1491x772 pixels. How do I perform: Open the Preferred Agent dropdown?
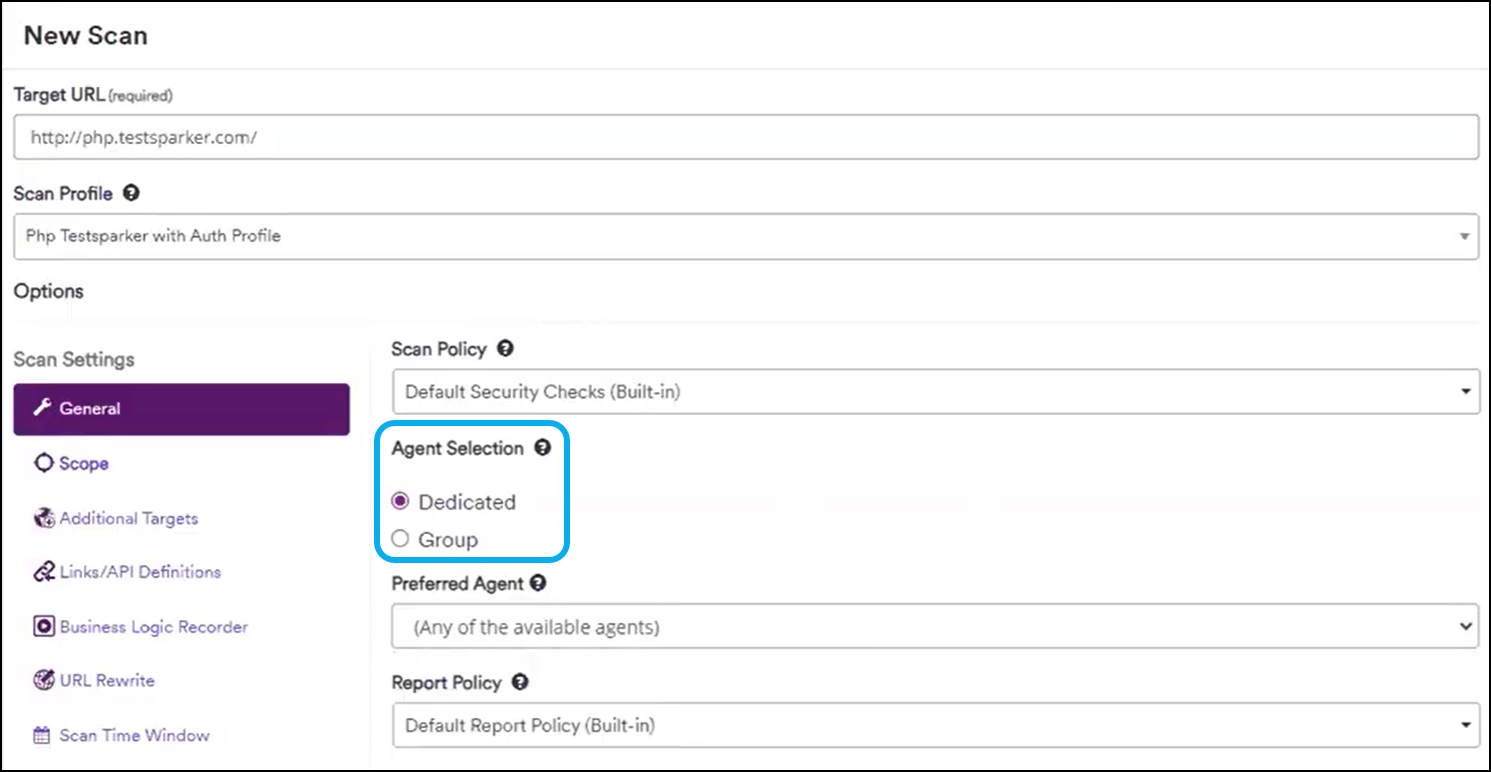pyautogui.click(x=1468, y=626)
